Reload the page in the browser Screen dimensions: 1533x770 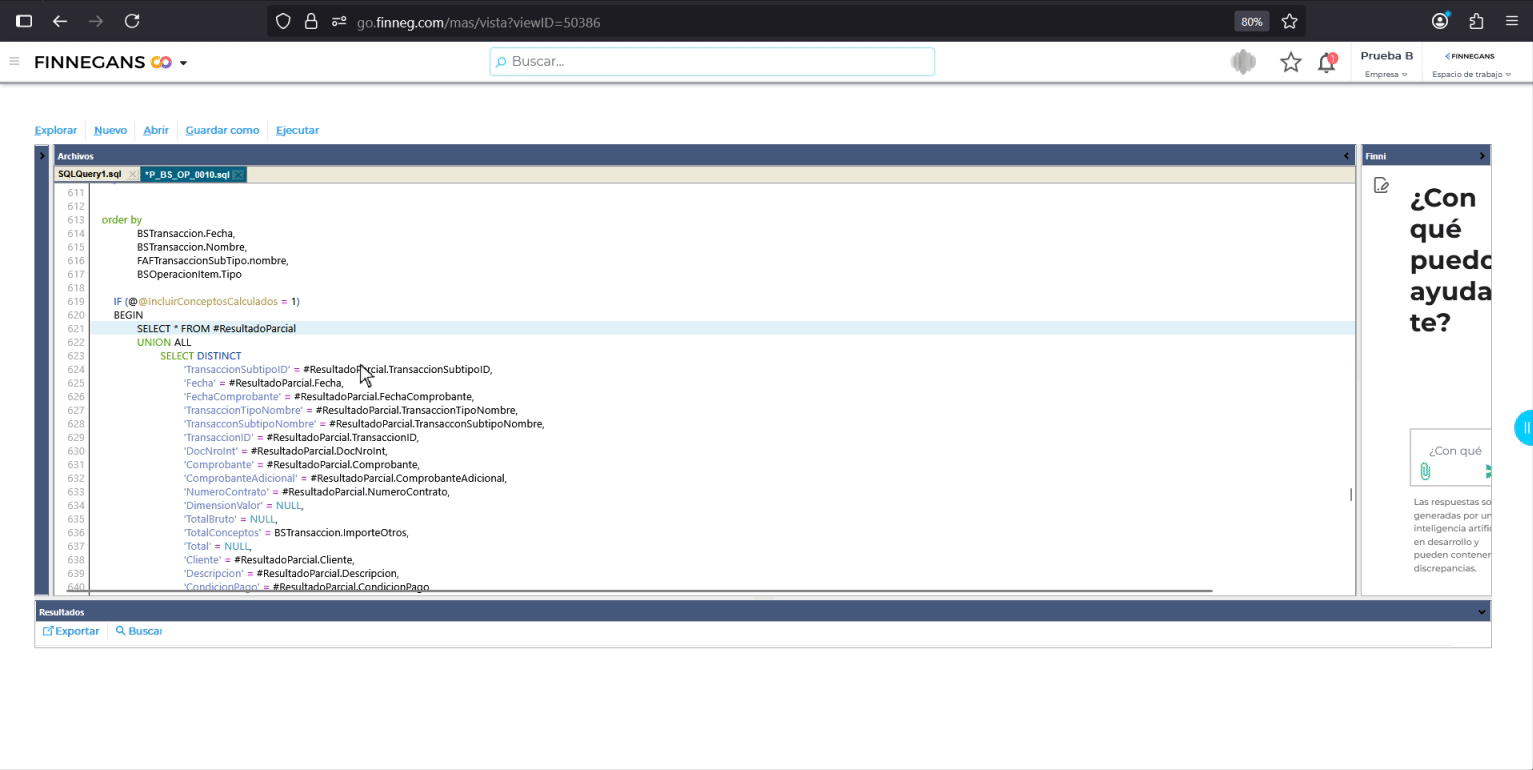coord(132,21)
